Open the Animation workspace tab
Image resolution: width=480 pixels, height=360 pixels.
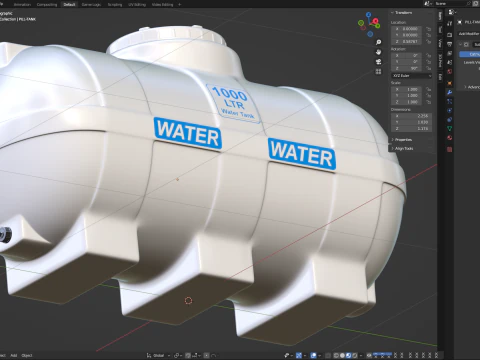tap(22, 5)
